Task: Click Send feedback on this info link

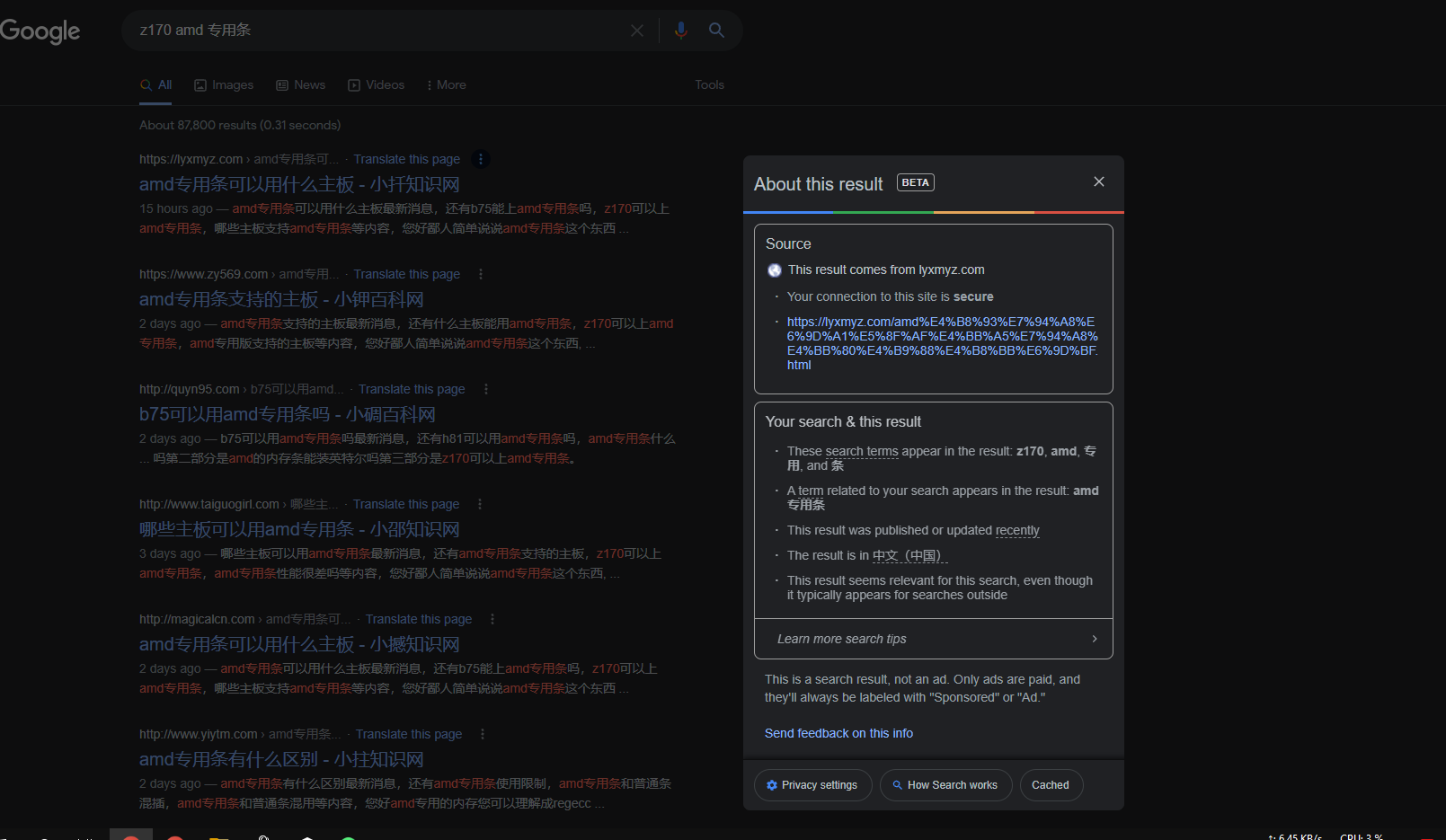Action: (x=838, y=733)
